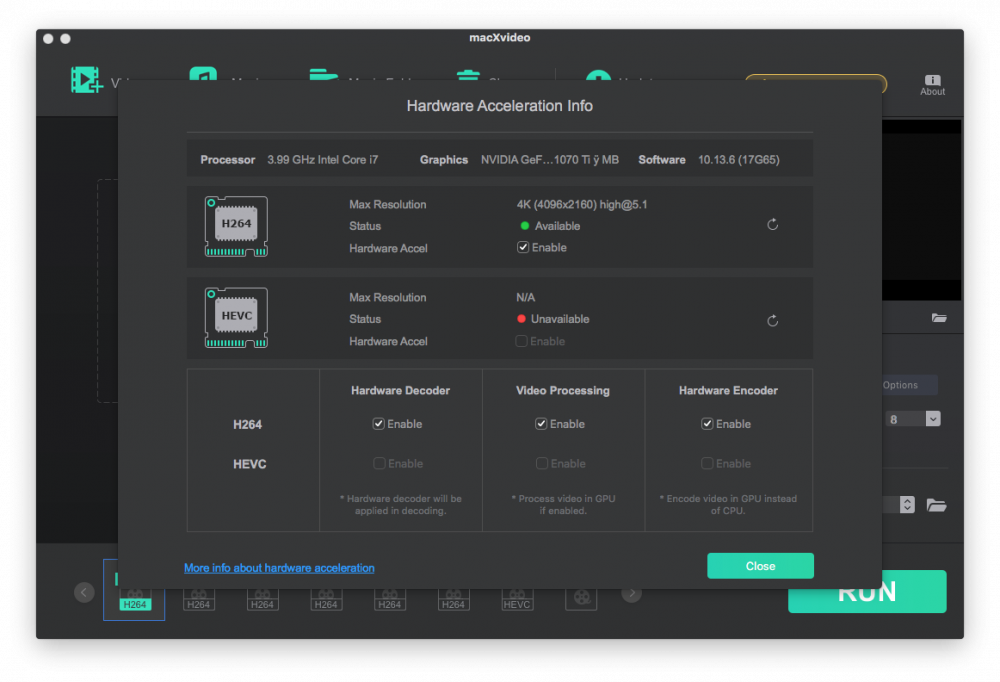Show next output profiles arrow
The height and width of the screenshot is (682, 1000).
click(631, 593)
